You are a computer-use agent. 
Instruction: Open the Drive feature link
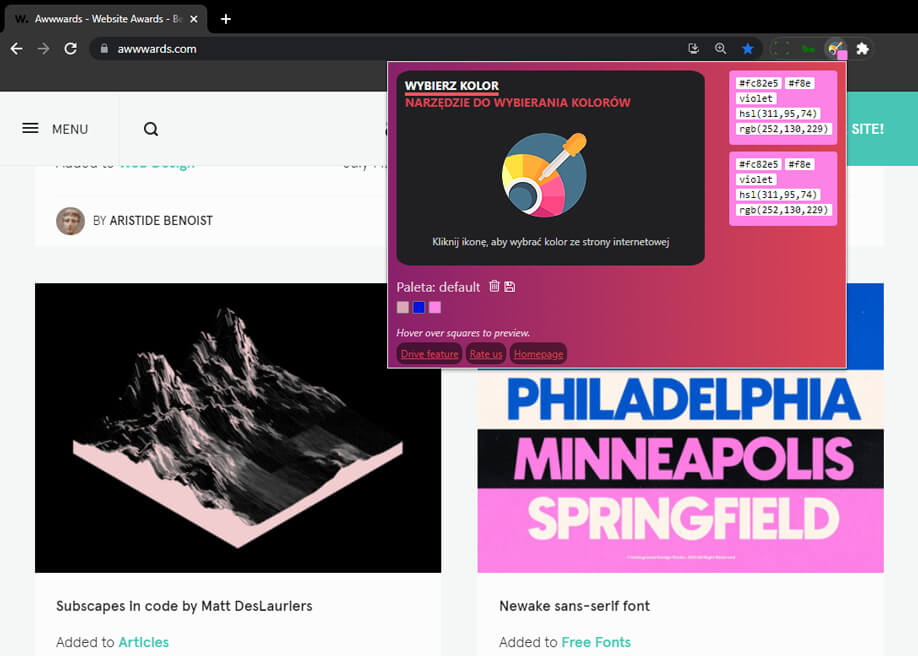pos(429,354)
